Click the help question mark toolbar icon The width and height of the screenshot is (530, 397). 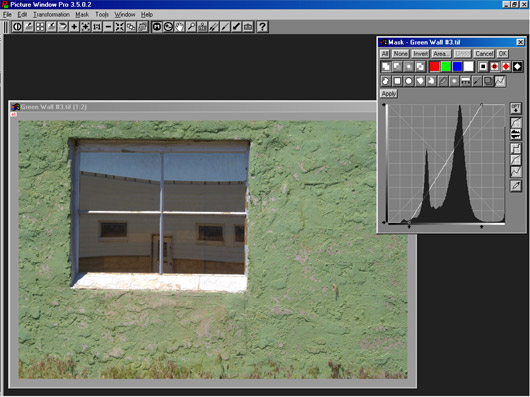(x=262, y=27)
